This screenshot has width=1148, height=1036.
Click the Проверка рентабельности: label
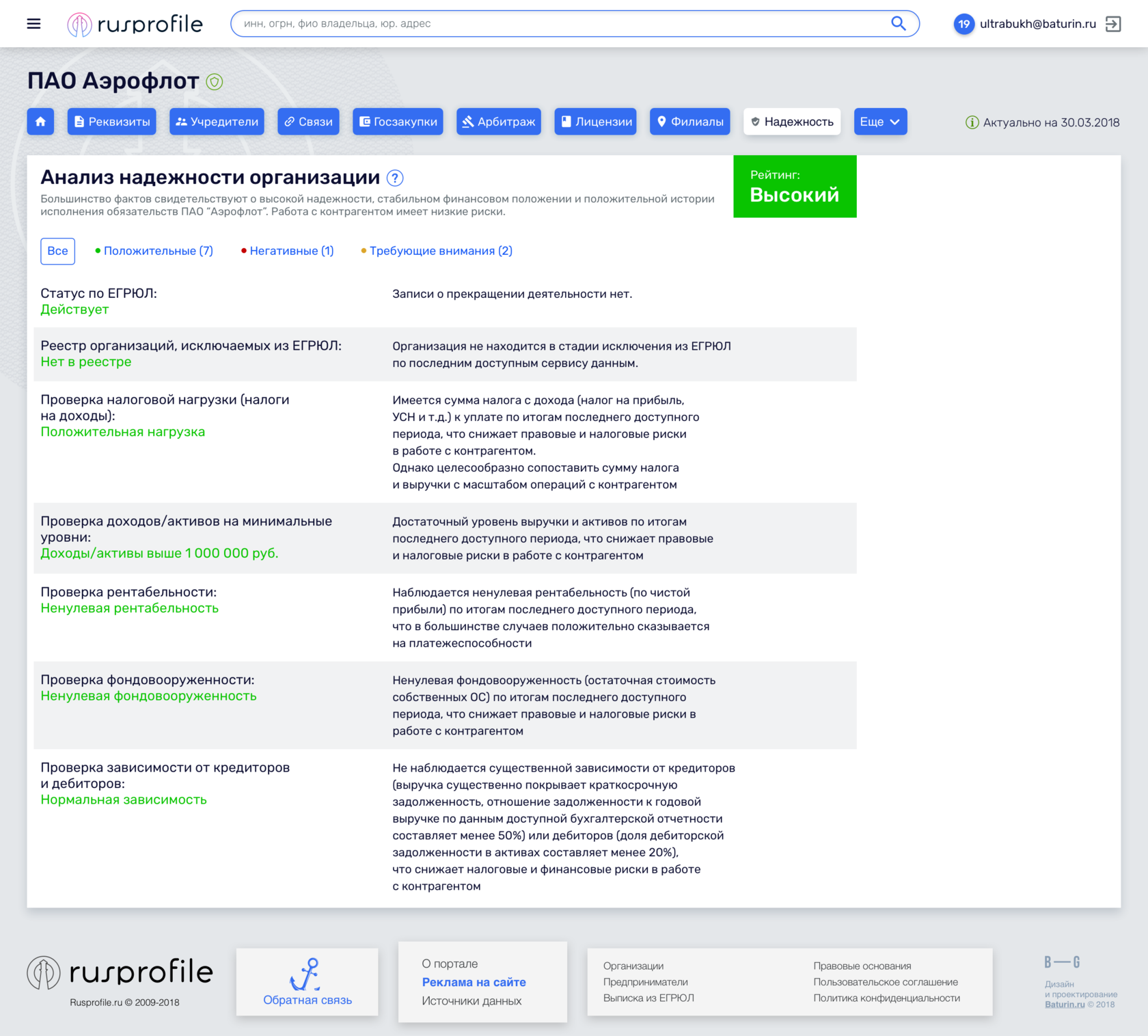[128, 592]
